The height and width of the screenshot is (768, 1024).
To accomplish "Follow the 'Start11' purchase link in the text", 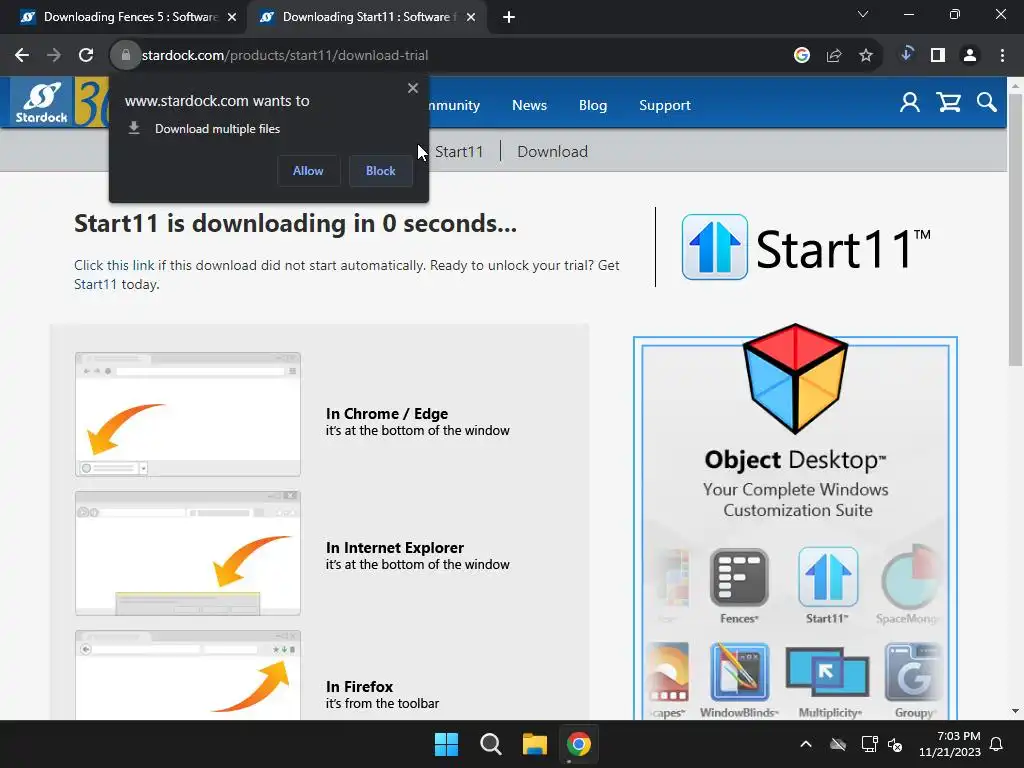I will [x=95, y=284].
